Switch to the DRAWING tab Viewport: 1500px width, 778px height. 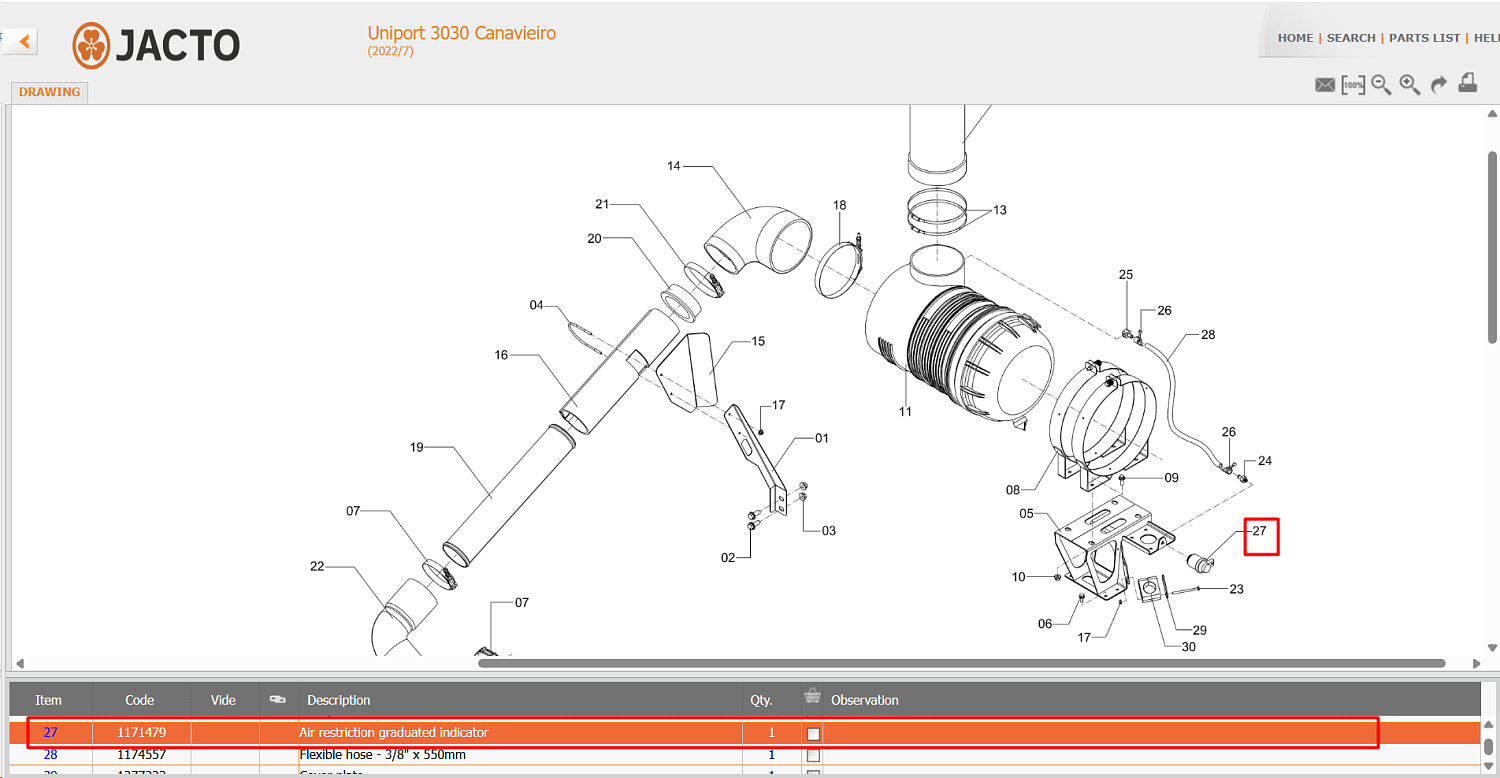coord(49,92)
